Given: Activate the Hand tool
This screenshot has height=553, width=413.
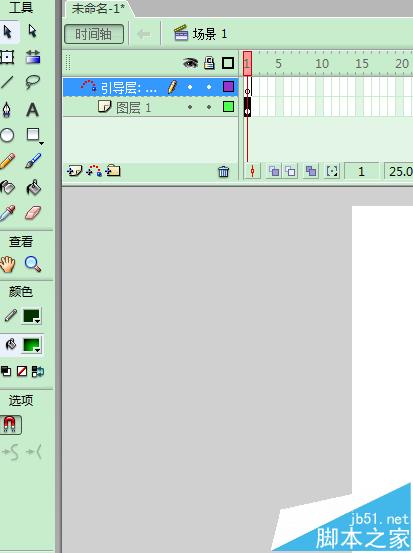Looking at the screenshot, I should click(7, 264).
